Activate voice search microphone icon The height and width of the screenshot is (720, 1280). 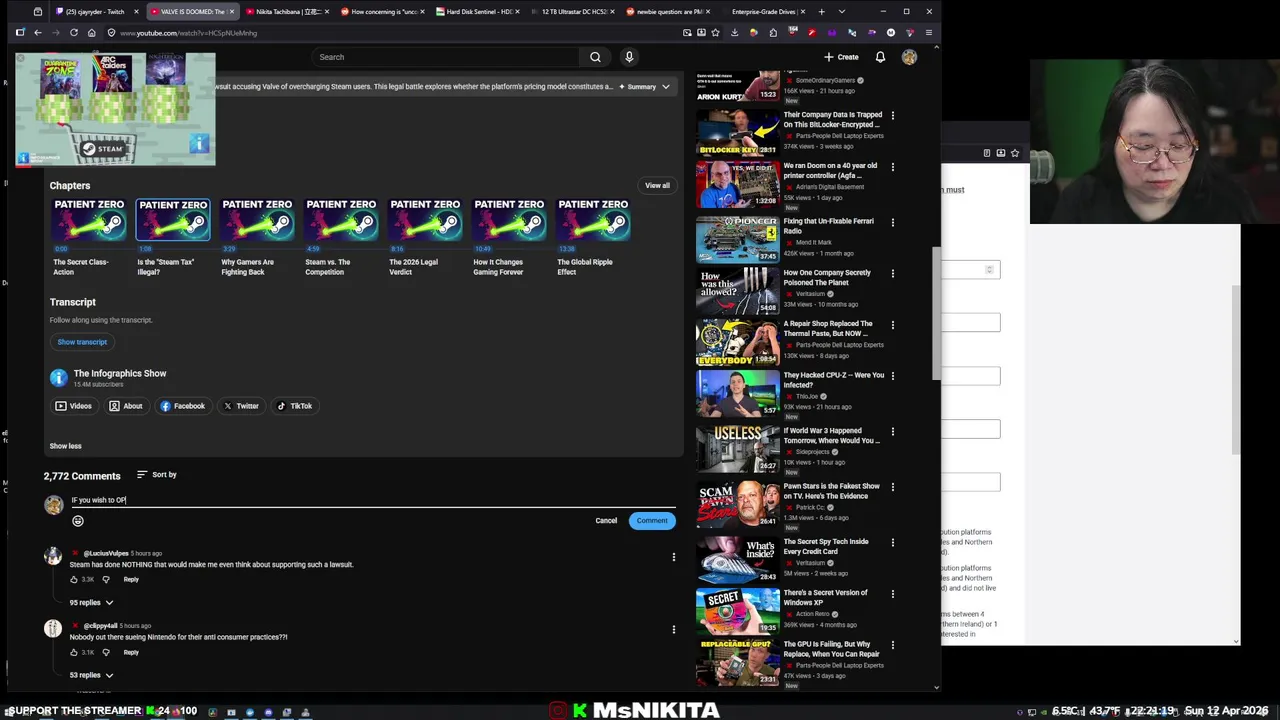click(629, 57)
